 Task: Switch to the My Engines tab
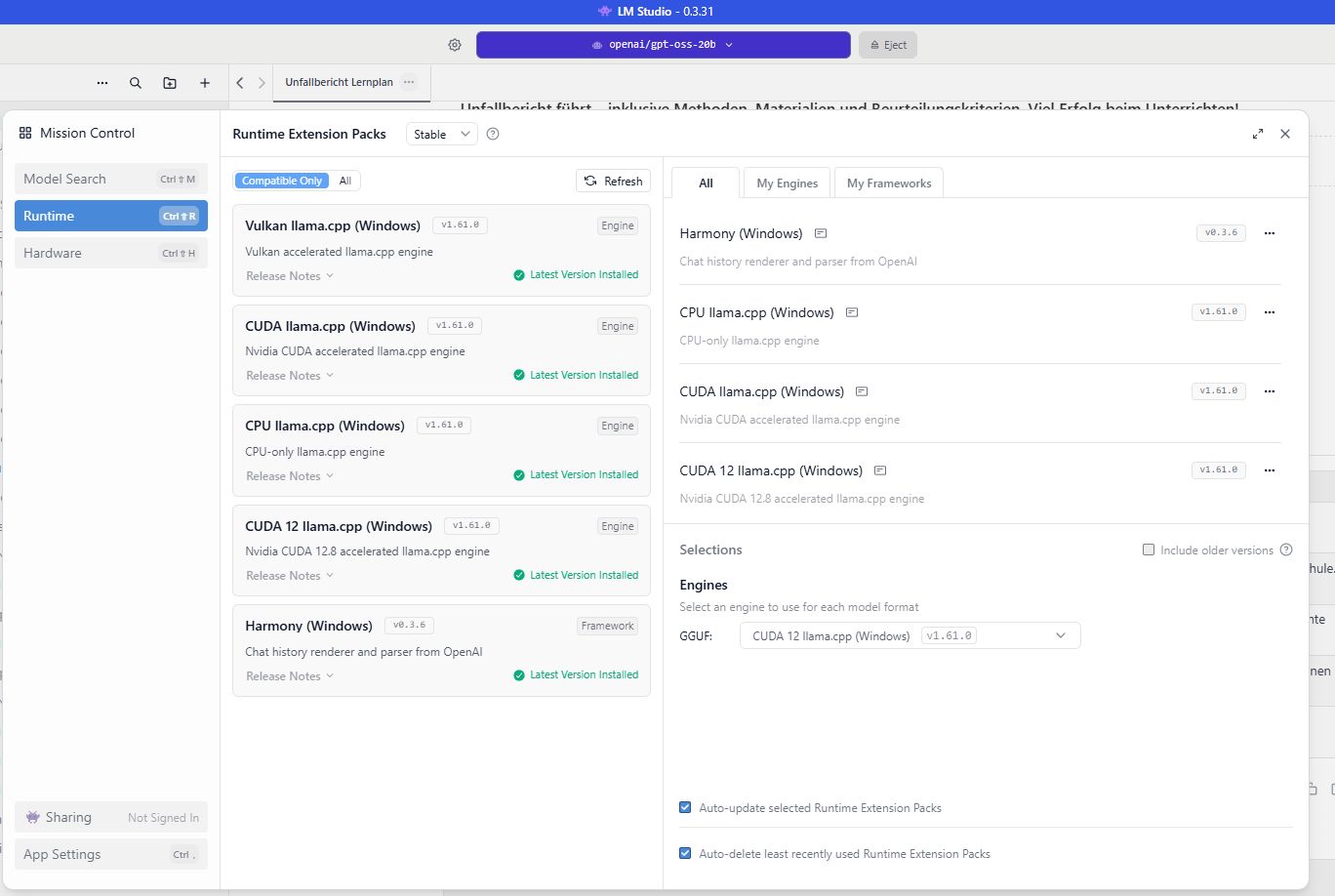pos(787,183)
